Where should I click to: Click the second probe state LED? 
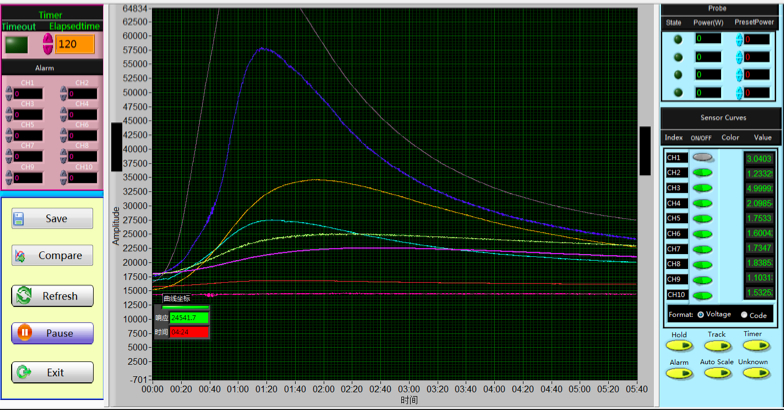(678, 57)
